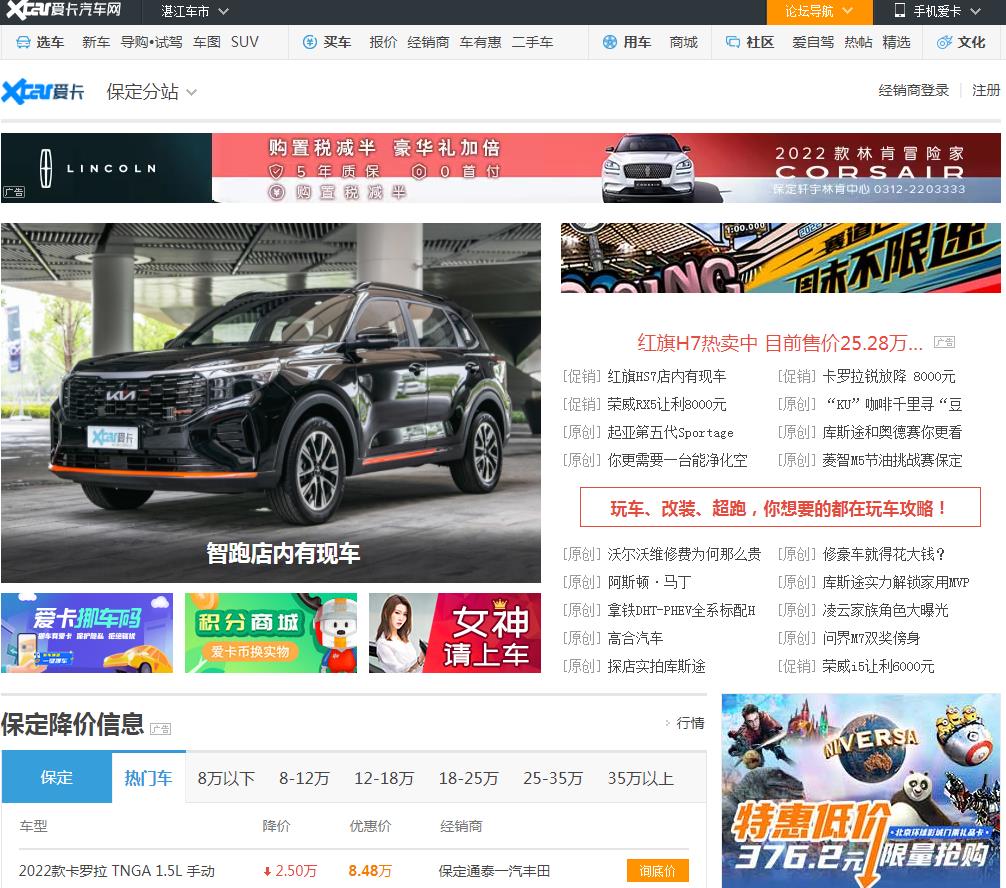Select the 热门车 tab
This screenshot has width=1006, height=888.
(148, 778)
